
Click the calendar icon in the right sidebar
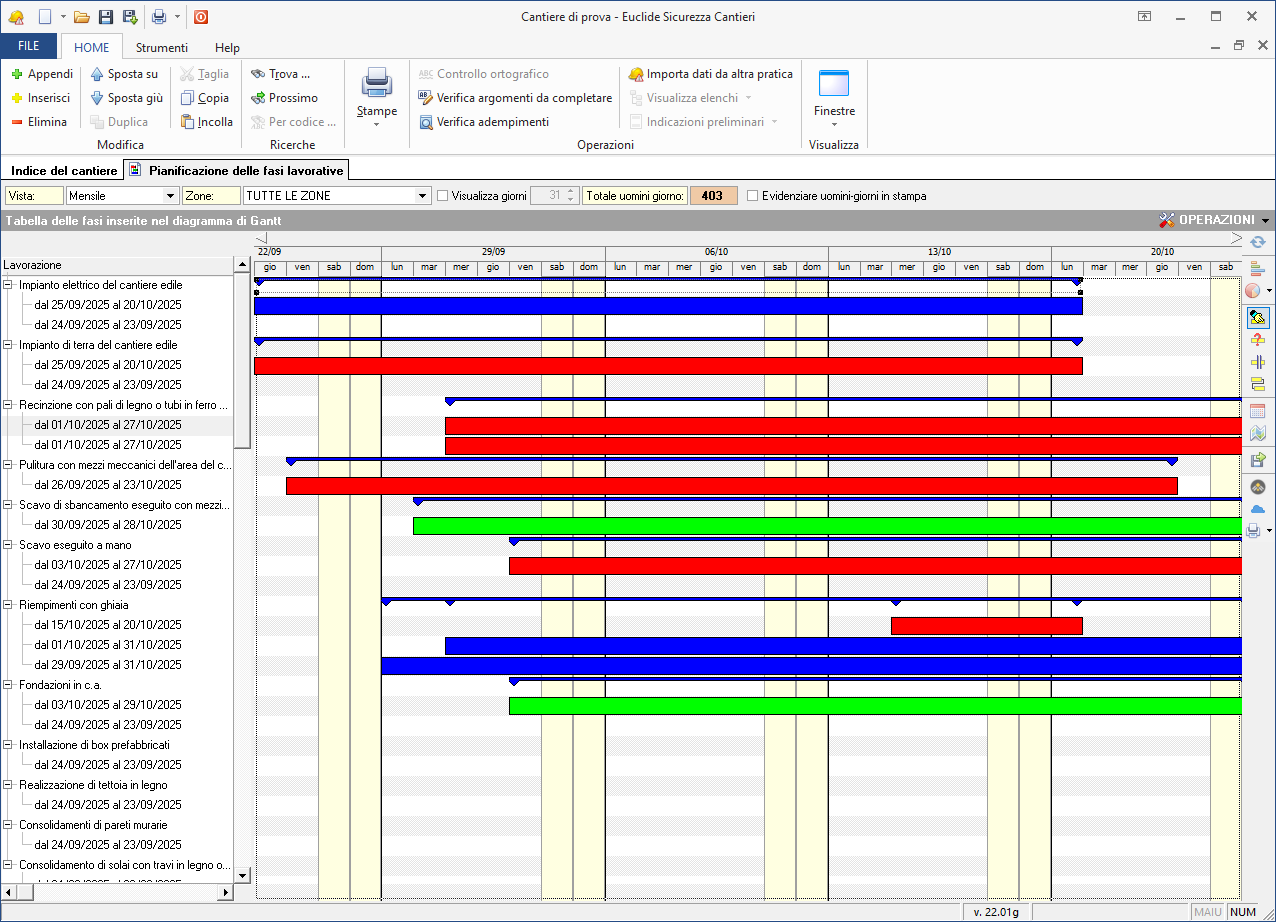coord(1258,410)
